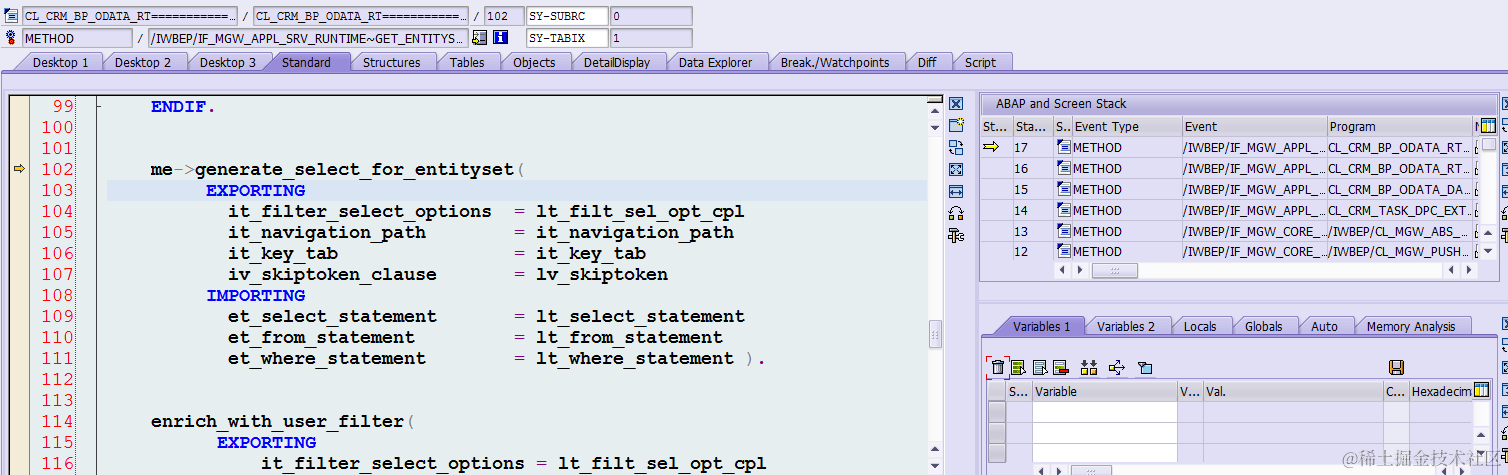Switch to the Desktop 3 tab
Viewport: 1508px width, 475px height.
[x=228, y=62]
